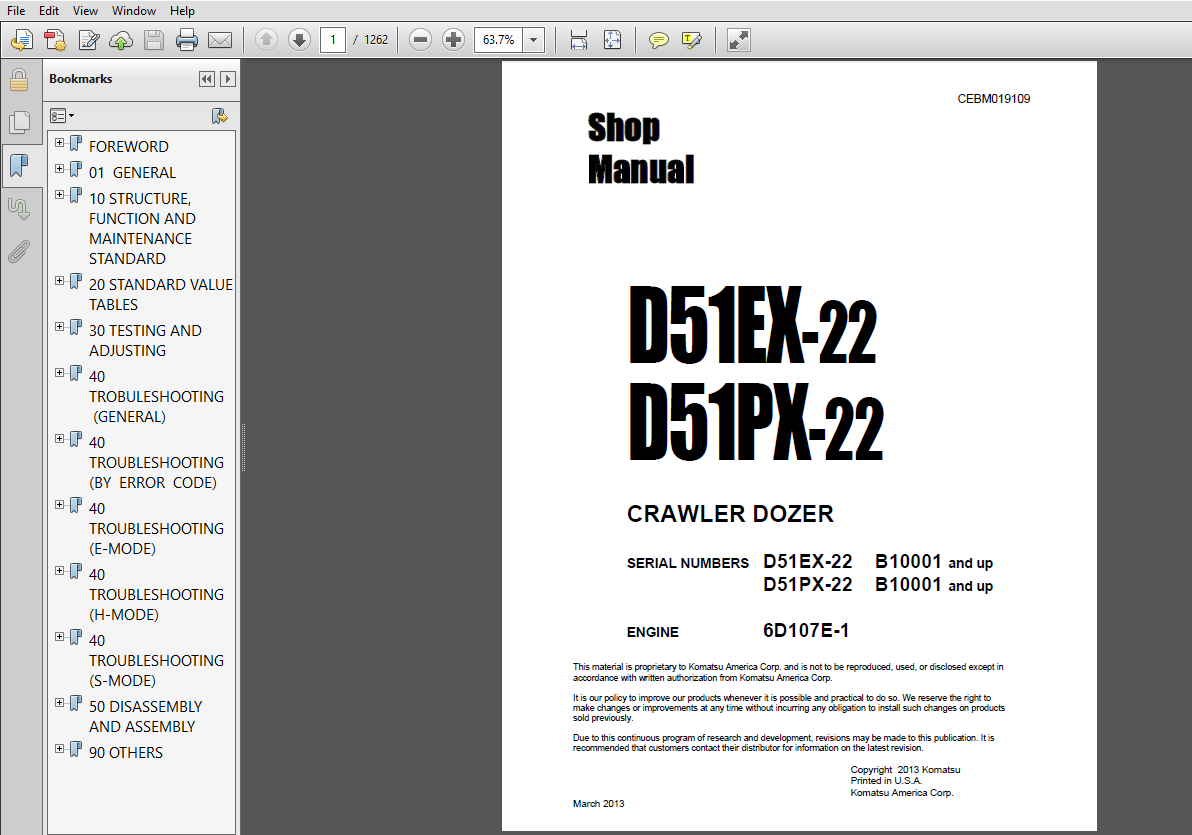Select the highlight text tool
This screenshot has width=1192, height=835.
692,40
